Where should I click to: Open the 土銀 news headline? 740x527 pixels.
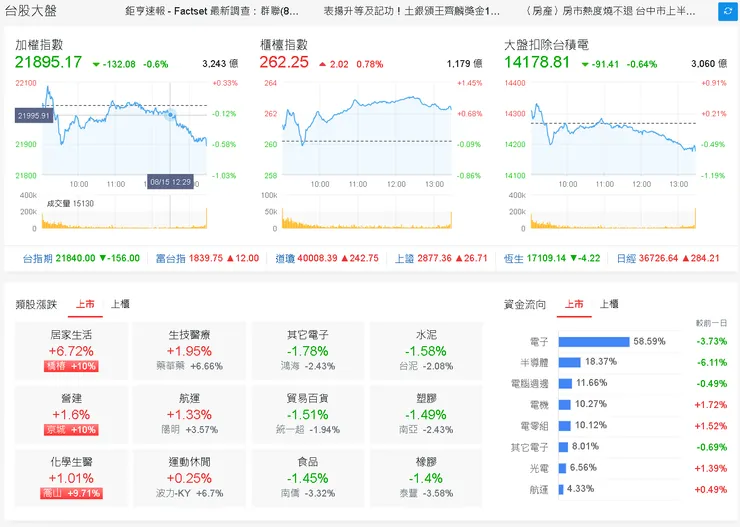pyautogui.click(x=412, y=11)
